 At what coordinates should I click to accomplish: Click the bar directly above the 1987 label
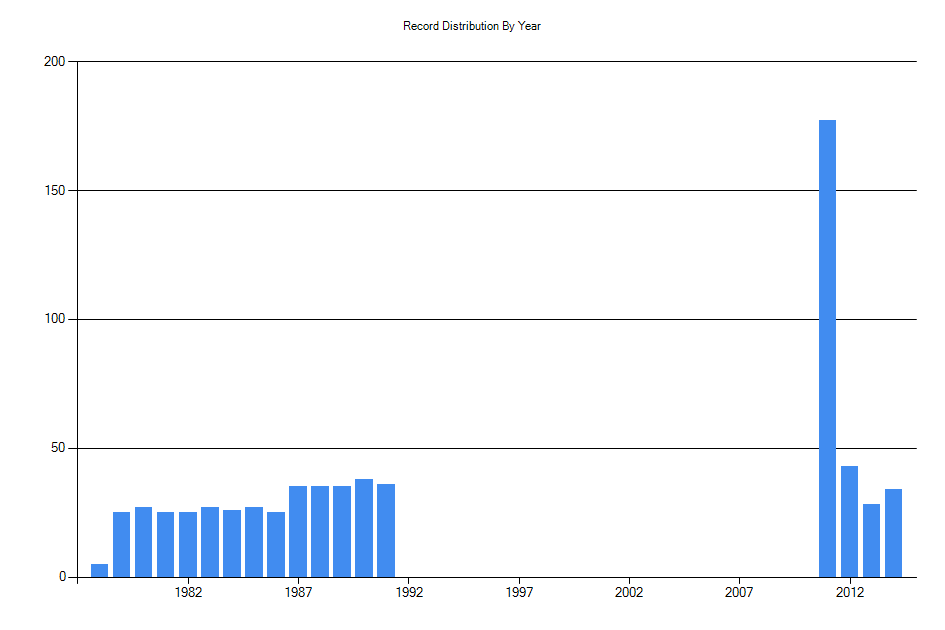298,530
